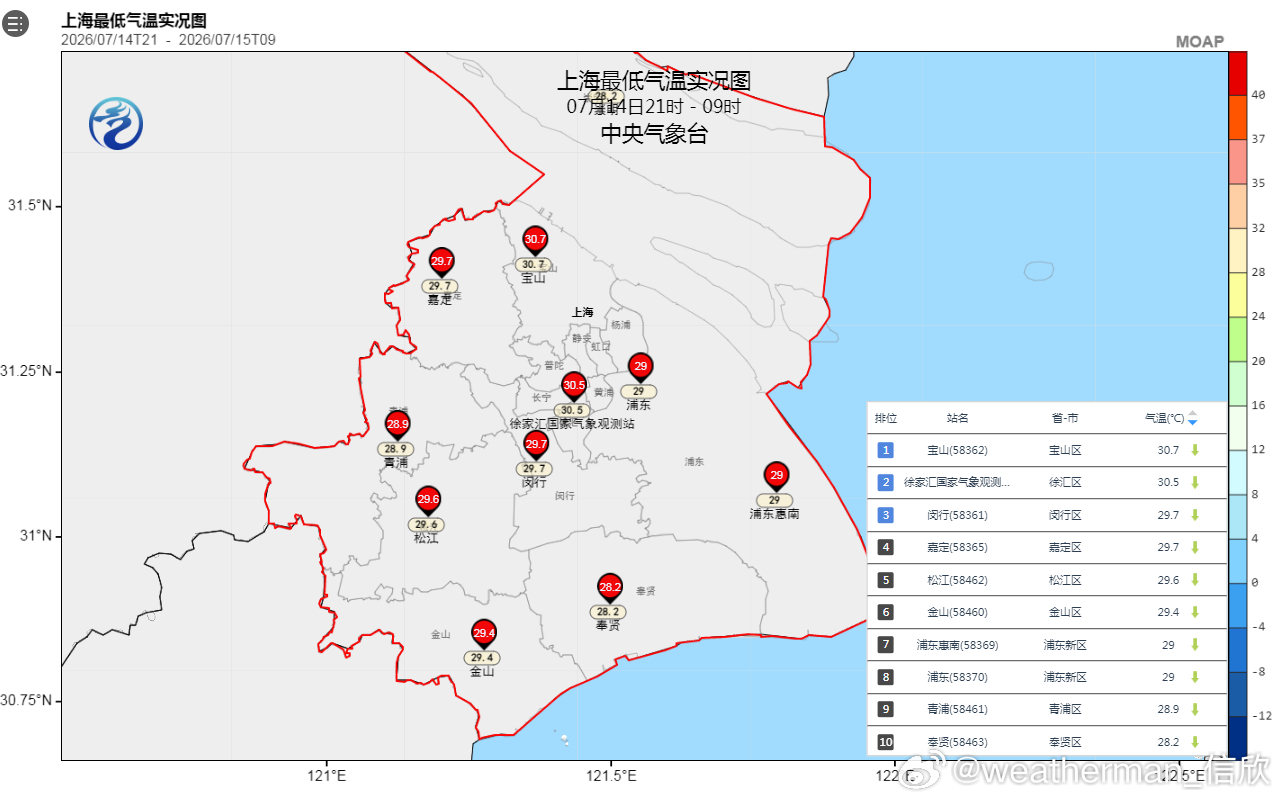Image resolution: width=1282 pixels, height=803 pixels.
Task: Click the 浦东 marker pin showing 29
Action: click(x=640, y=368)
